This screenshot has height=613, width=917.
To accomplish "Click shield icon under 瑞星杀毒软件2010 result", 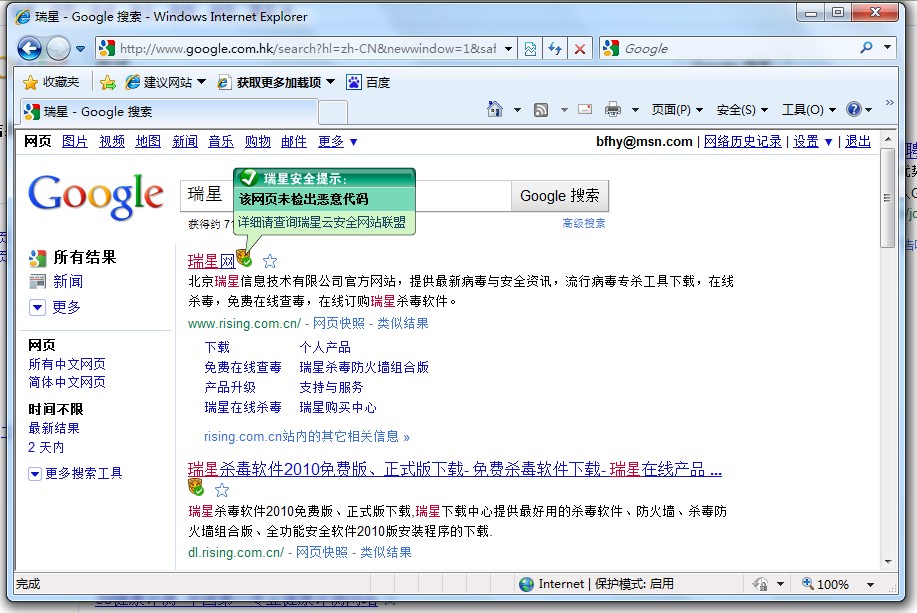I will click(196, 487).
